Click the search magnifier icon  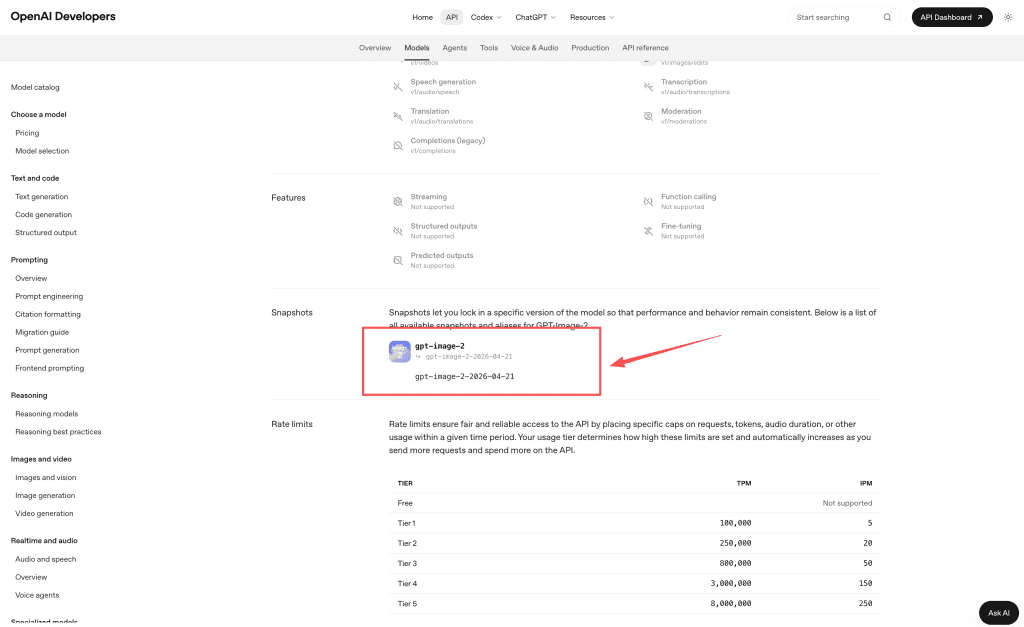point(887,18)
